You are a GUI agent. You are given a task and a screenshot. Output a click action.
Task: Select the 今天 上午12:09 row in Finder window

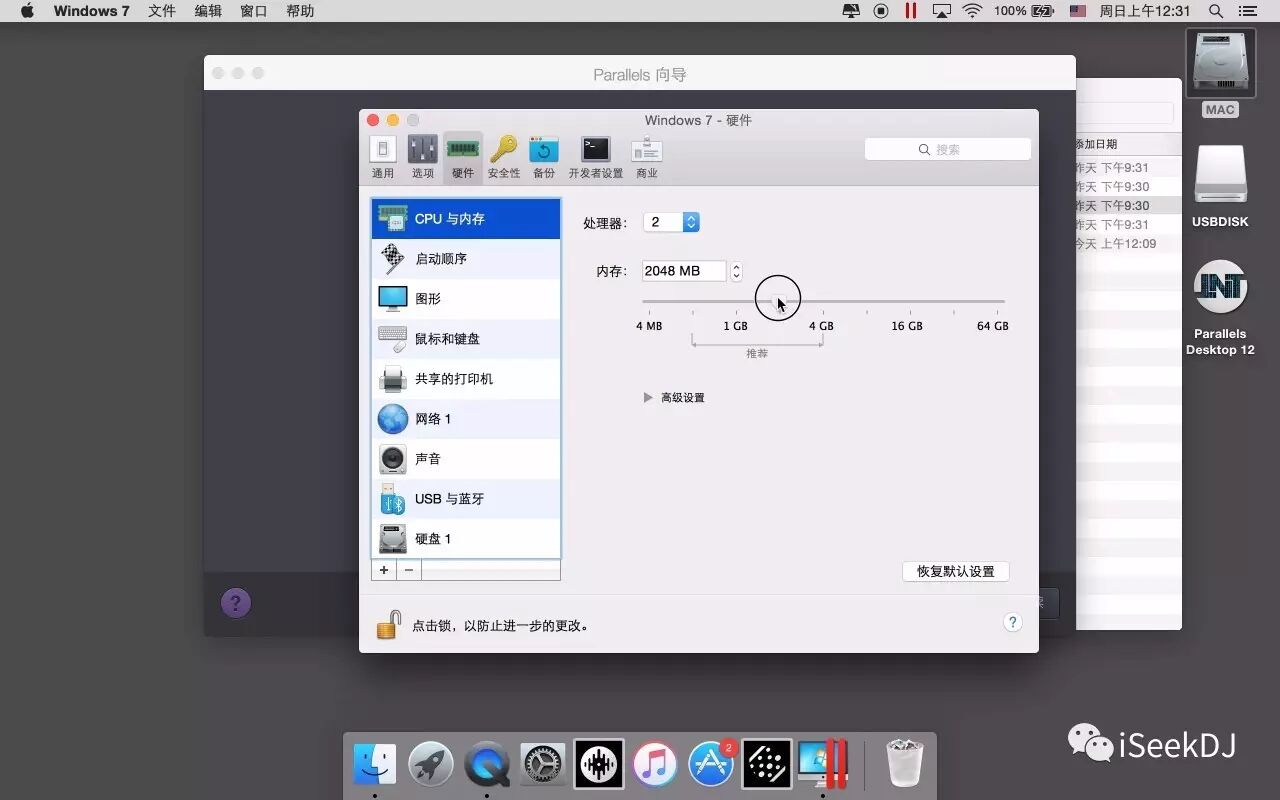(x=1127, y=244)
